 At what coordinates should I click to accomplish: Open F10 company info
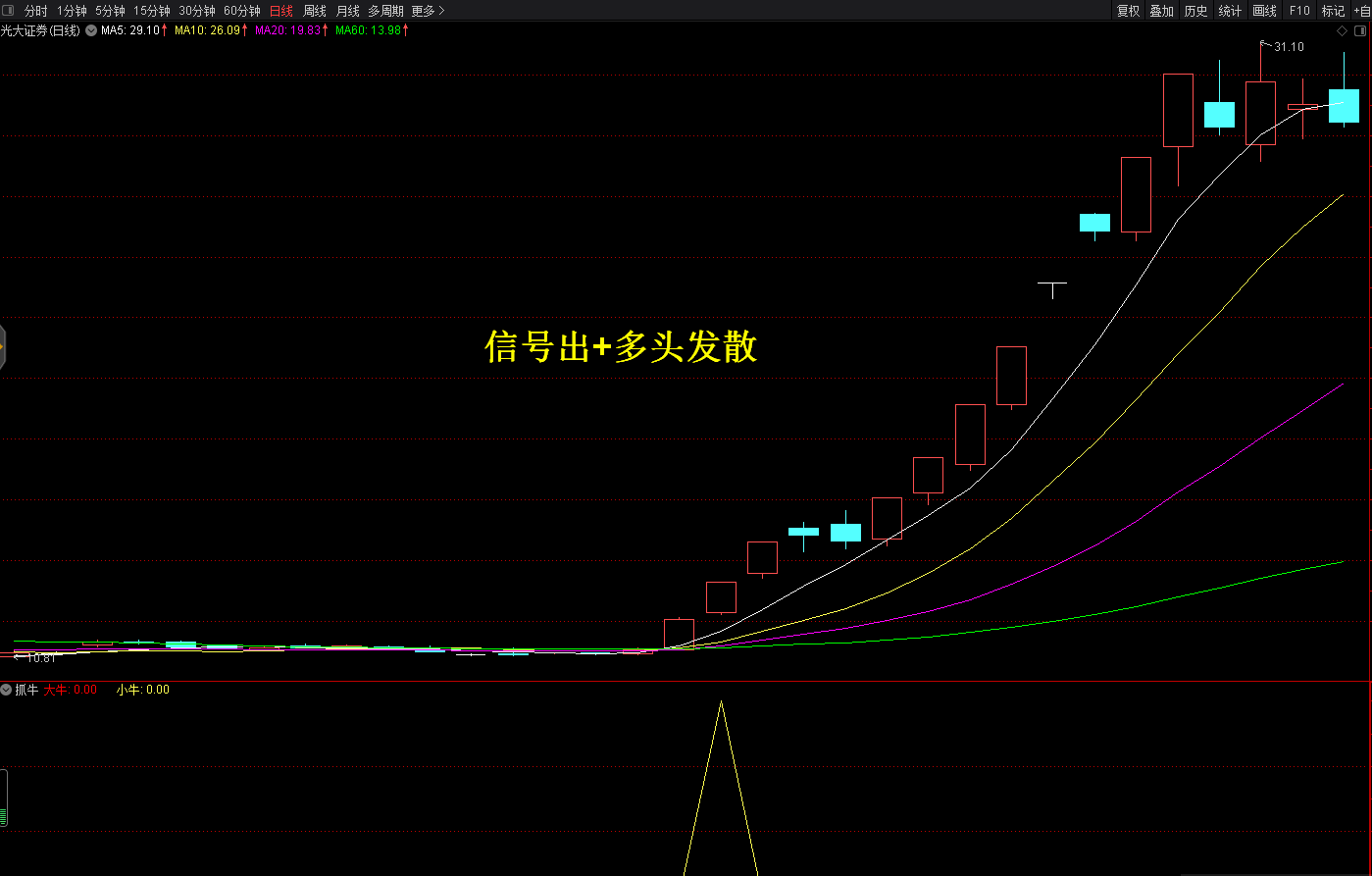point(1299,11)
